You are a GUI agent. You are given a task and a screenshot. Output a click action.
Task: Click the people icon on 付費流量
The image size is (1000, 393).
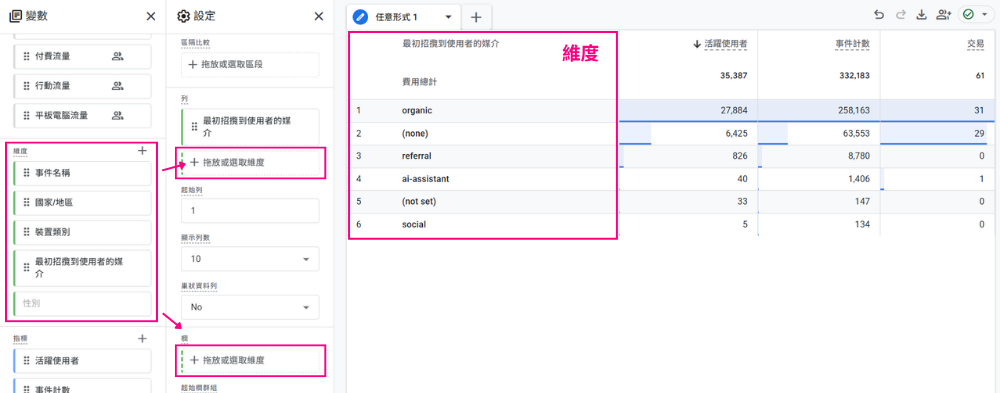tap(117, 56)
